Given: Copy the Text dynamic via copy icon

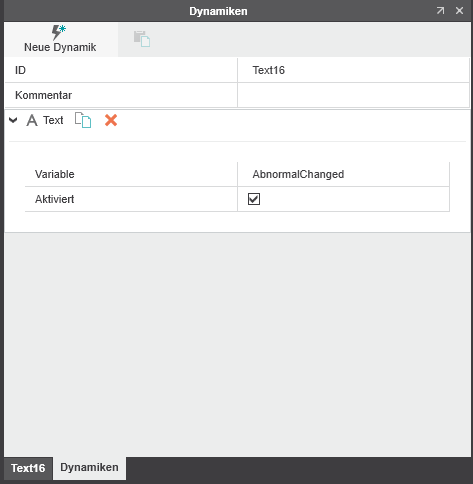Looking at the screenshot, I should pyautogui.click(x=83, y=120).
